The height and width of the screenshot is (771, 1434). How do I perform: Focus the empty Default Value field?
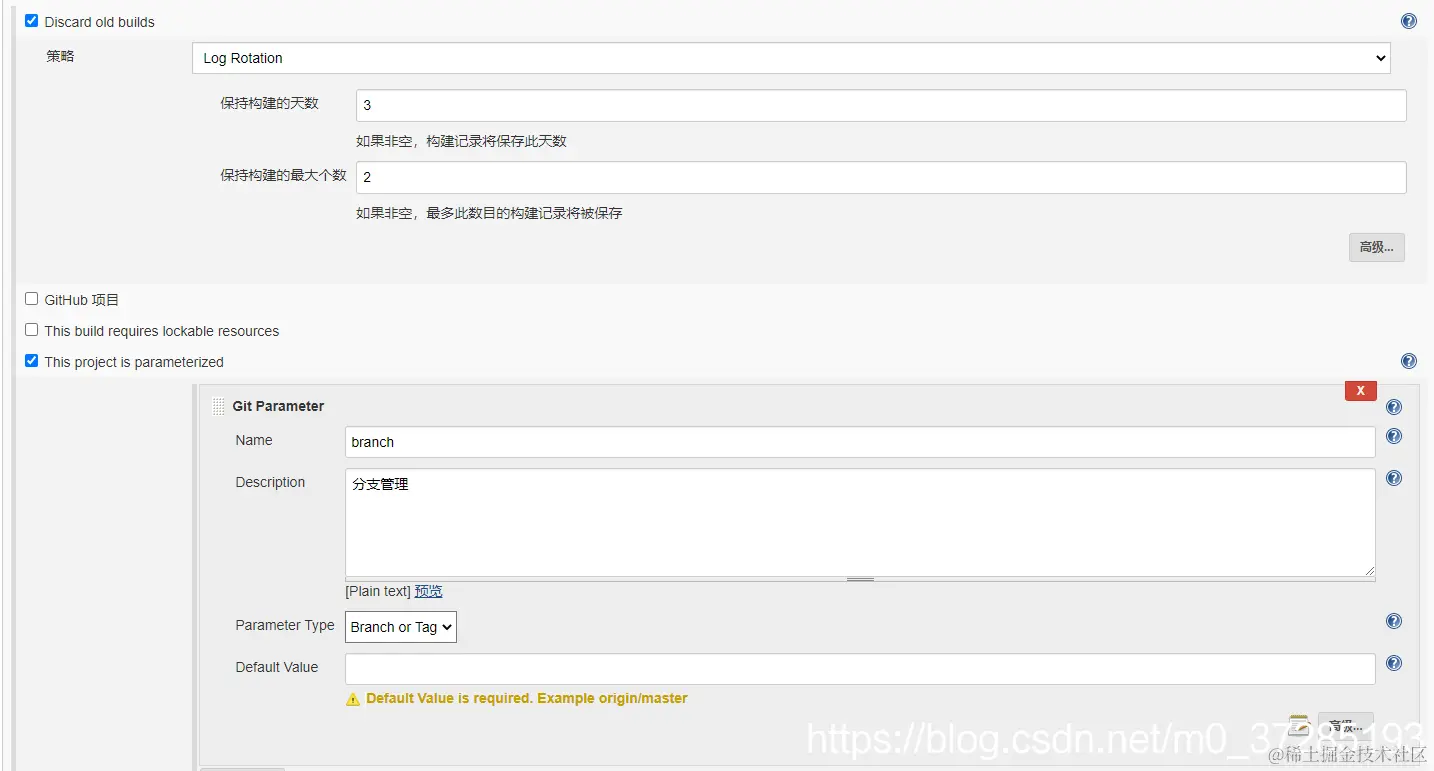[860, 669]
